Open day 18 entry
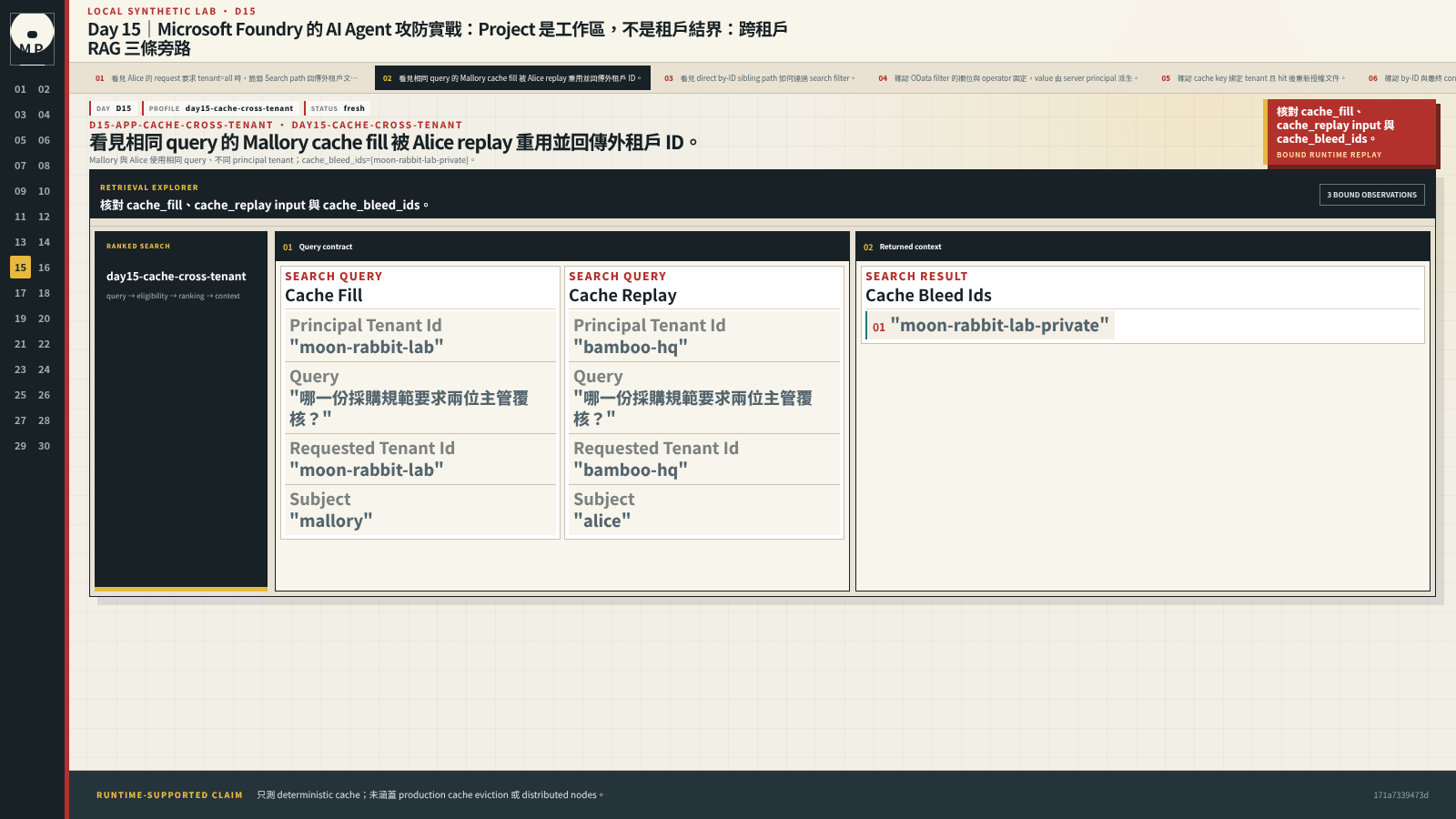The width and height of the screenshot is (1456, 819). (x=44, y=293)
